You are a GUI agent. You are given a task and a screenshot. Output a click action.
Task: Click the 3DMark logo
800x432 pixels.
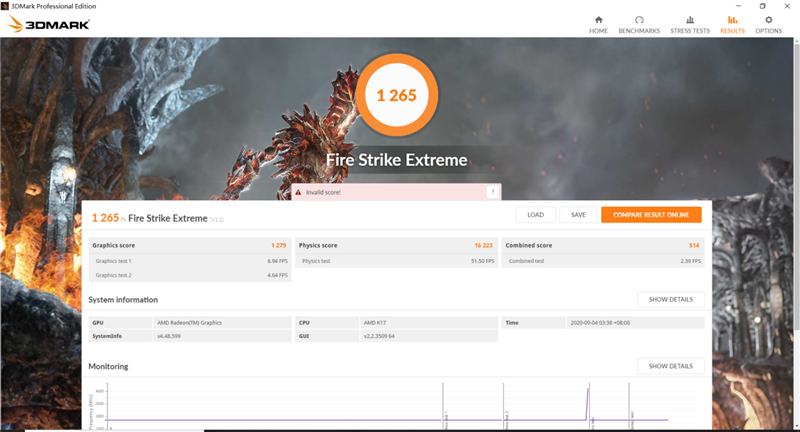pos(49,24)
